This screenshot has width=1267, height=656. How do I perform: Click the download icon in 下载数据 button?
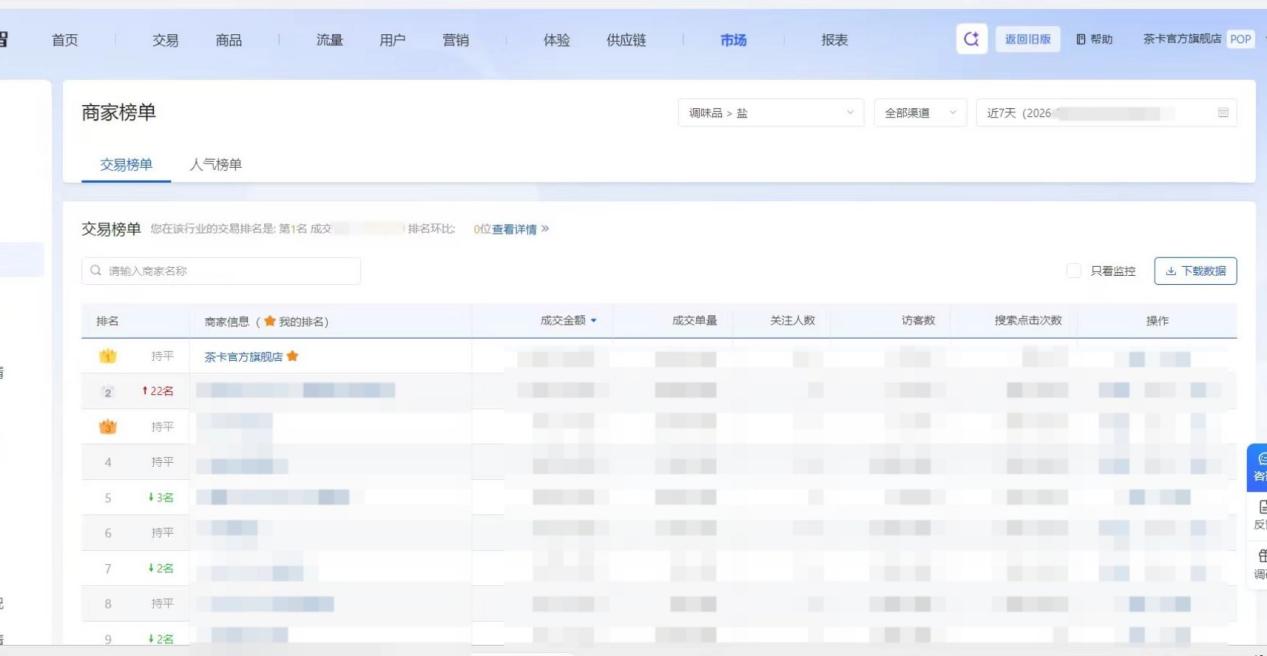[x=1171, y=271]
